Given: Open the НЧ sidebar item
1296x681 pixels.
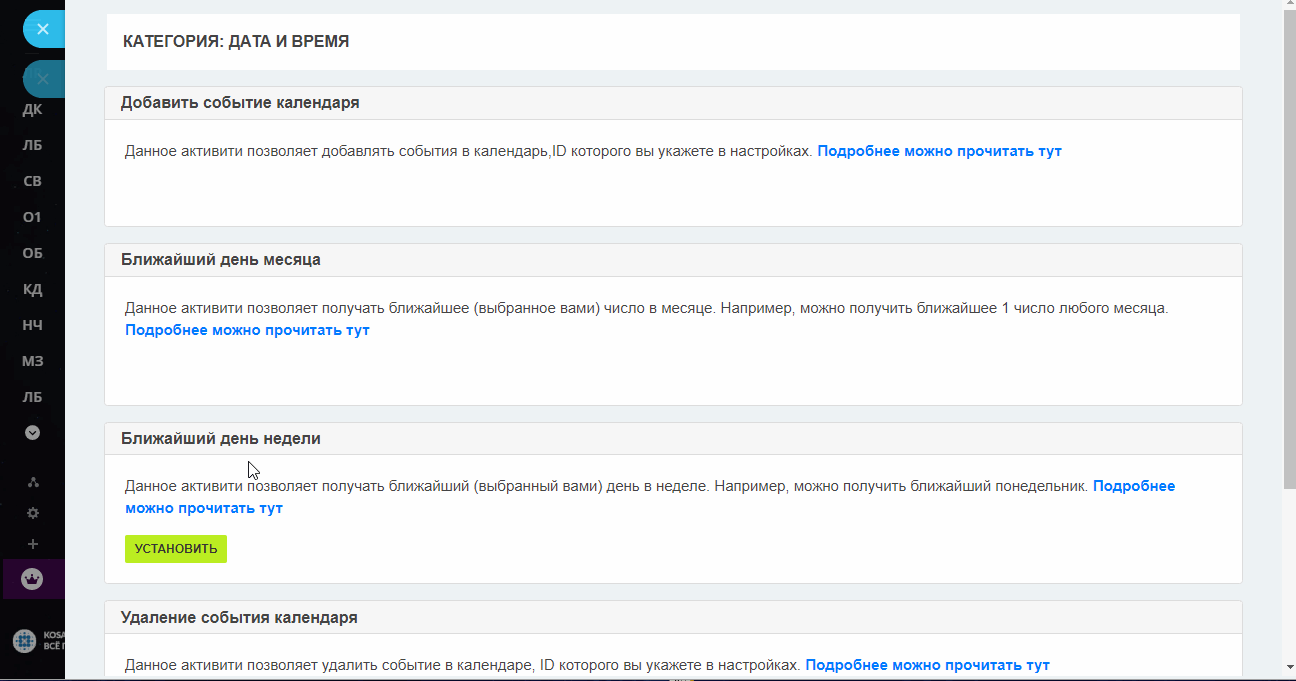Looking at the screenshot, I should (x=32, y=325).
